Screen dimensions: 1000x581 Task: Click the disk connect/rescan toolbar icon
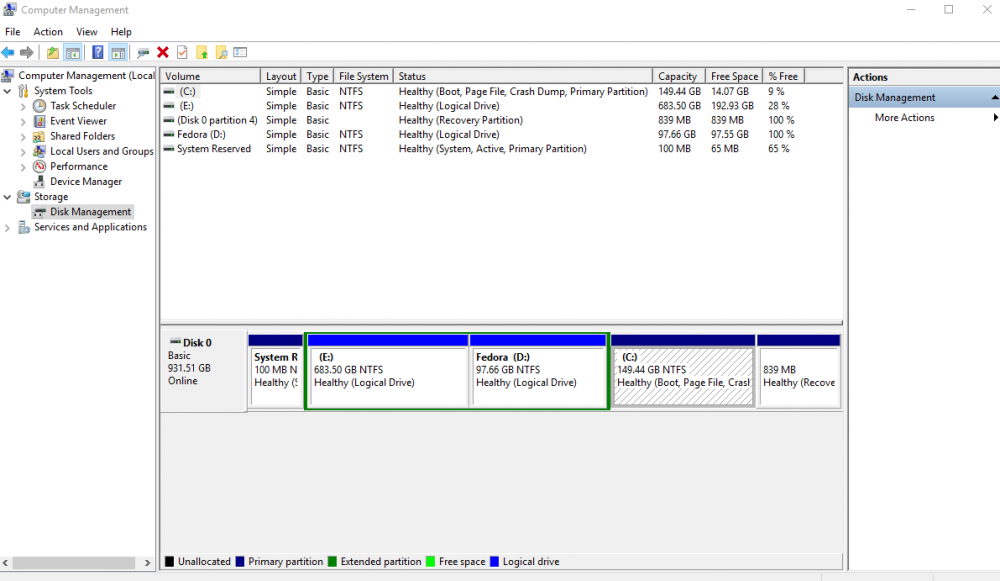point(143,53)
